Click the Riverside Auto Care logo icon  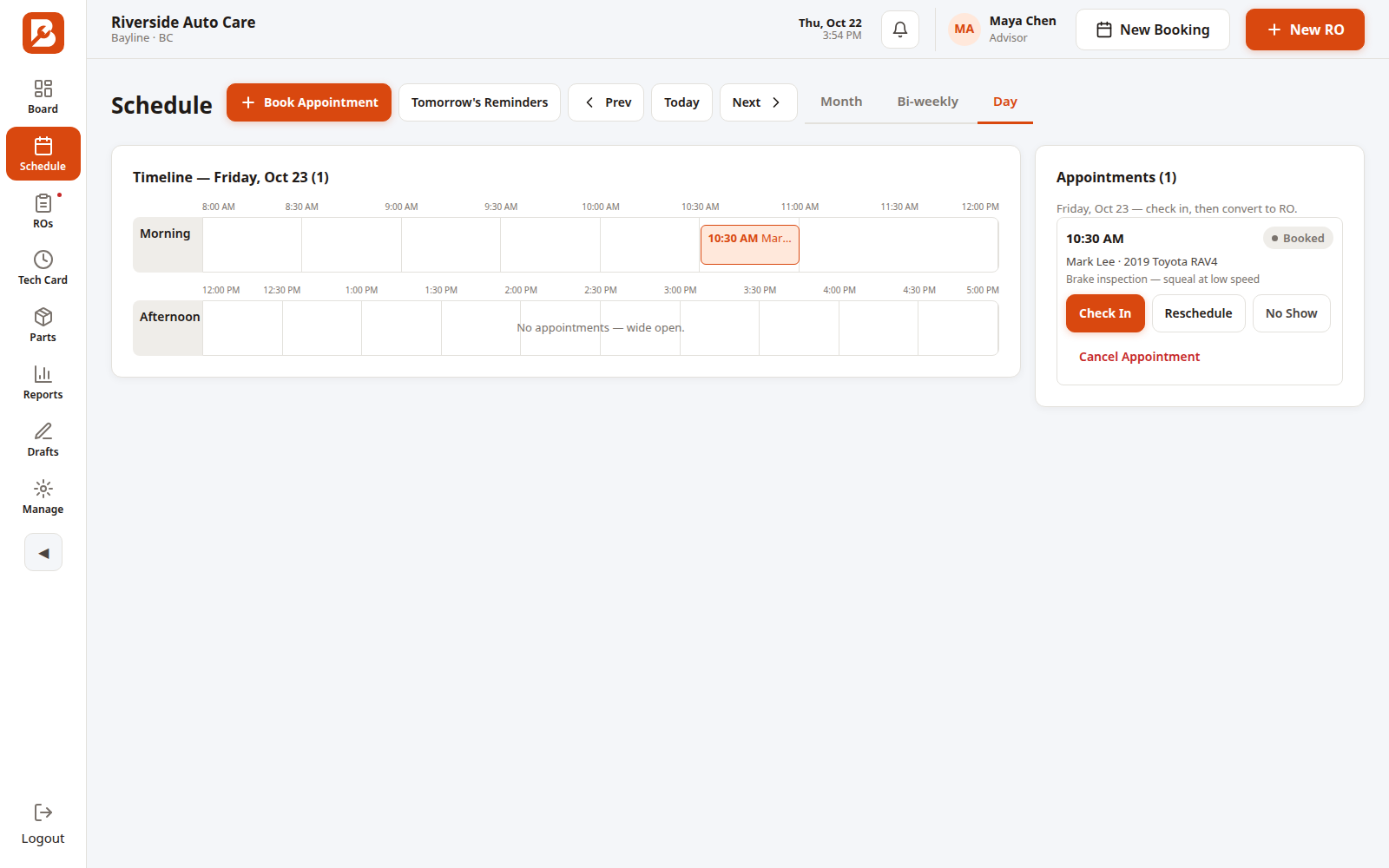[43, 33]
